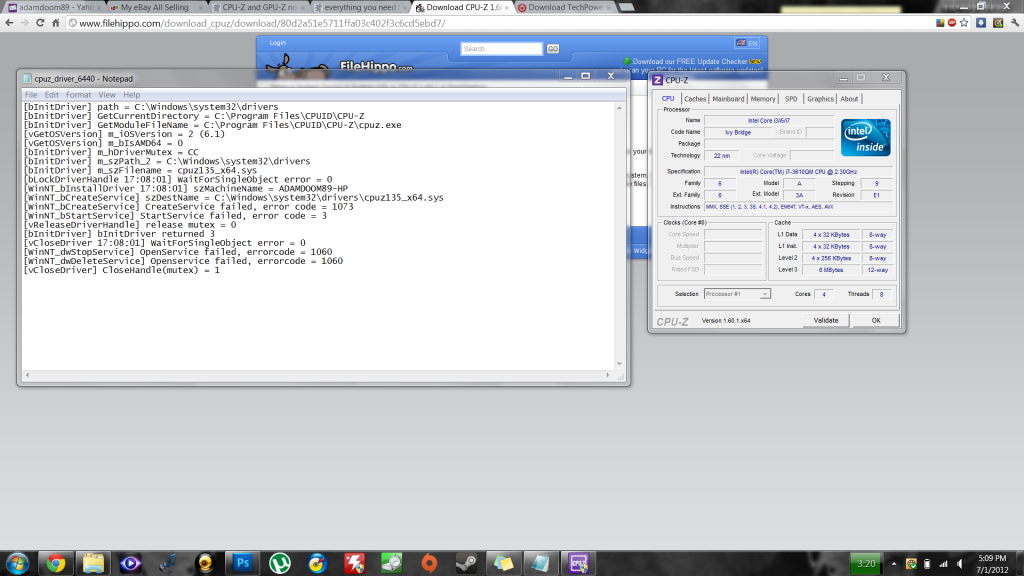Click the Notepad title bar icon
This screenshot has height=576, width=1024.
pyautogui.click(x=27, y=78)
